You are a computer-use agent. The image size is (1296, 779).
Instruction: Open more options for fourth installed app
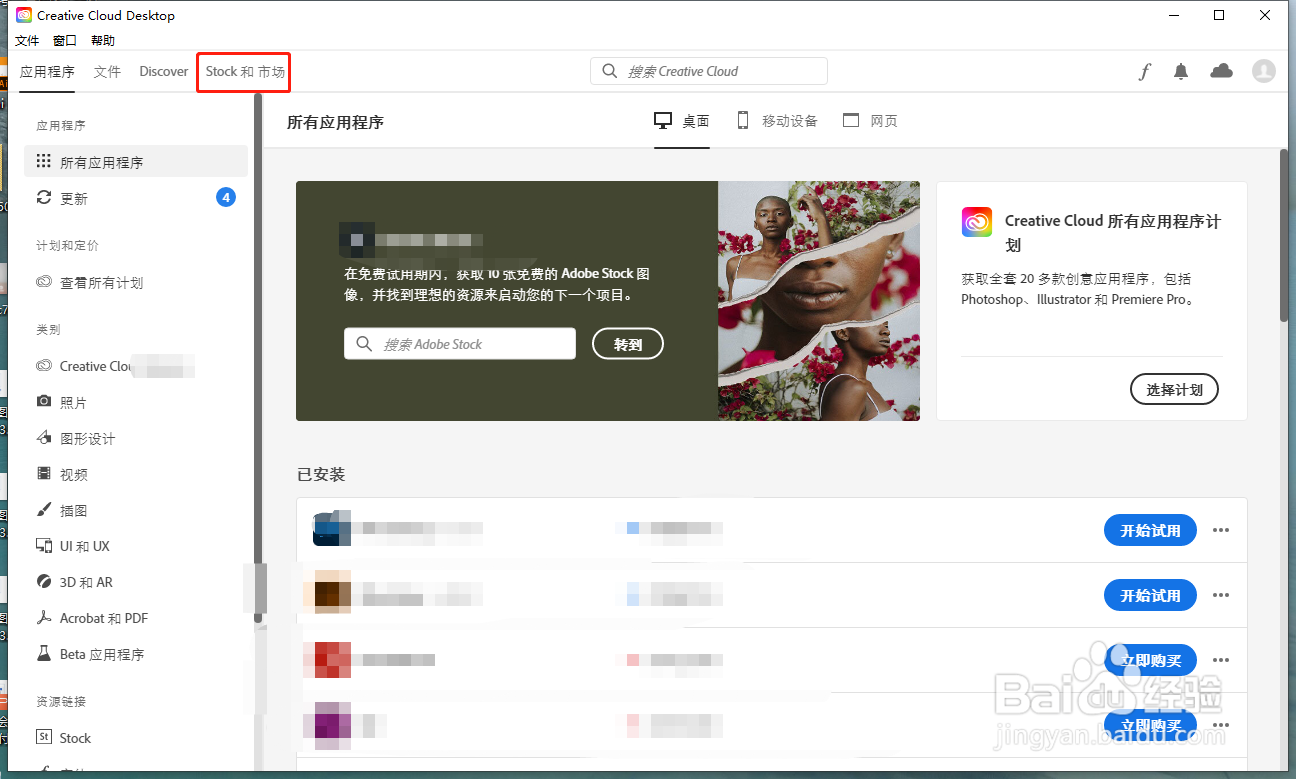[1220, 725]
